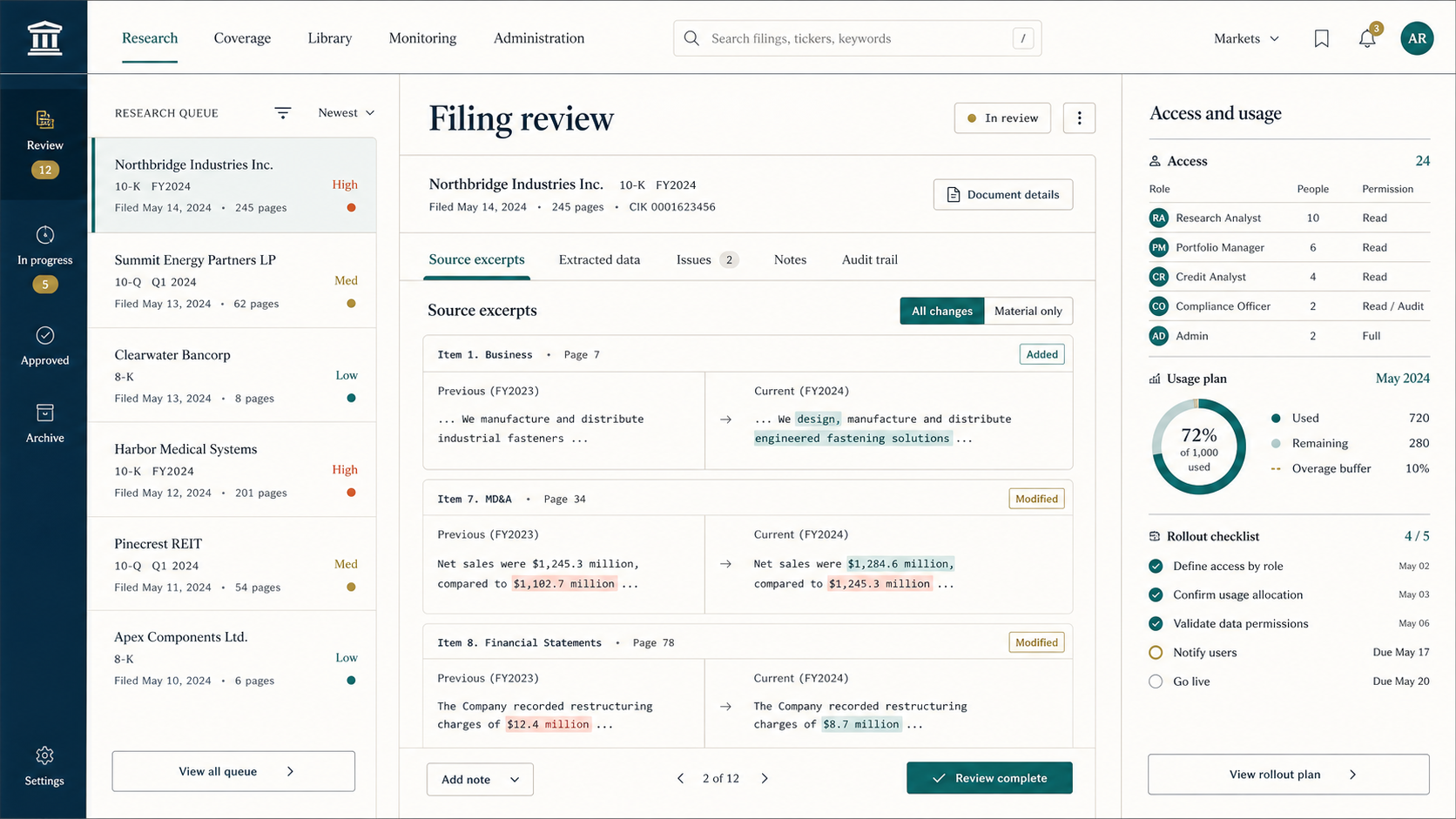
Task: Select the Source excerpts tab
Action: (x=476, y=259)
